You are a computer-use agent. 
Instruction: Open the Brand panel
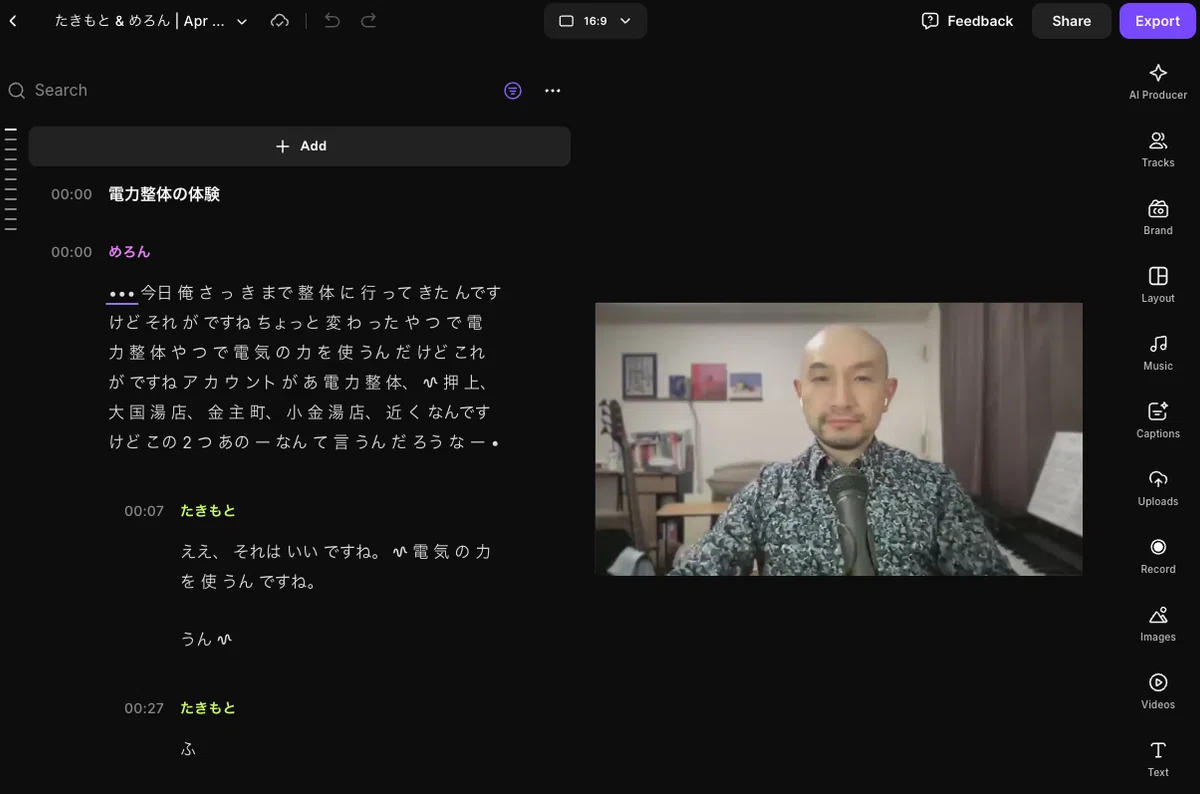(1158, 217)
